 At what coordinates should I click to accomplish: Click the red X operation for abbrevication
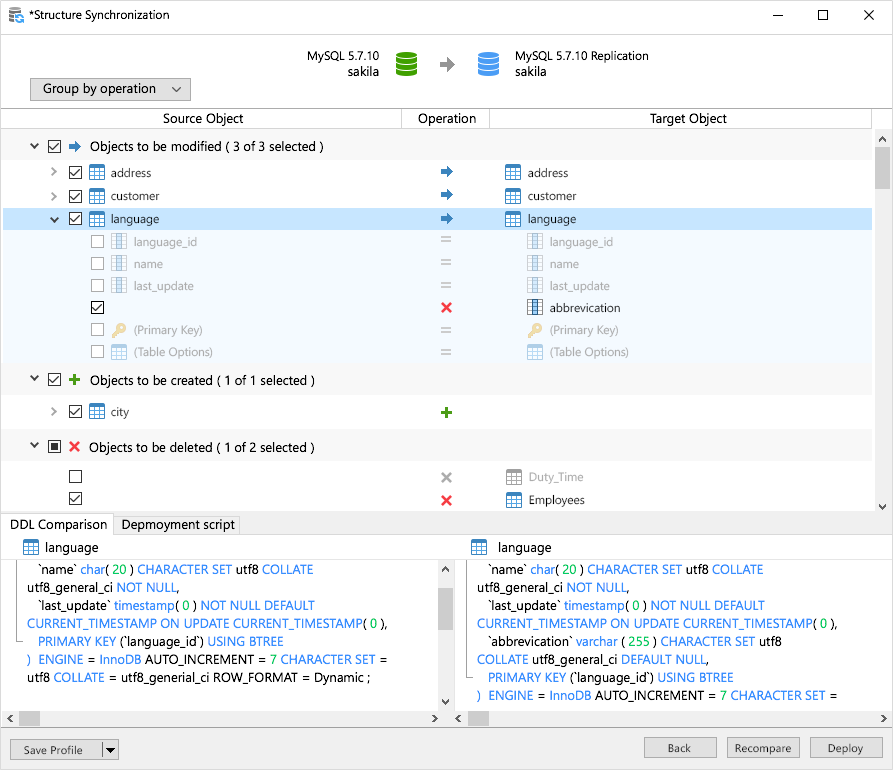446,308
